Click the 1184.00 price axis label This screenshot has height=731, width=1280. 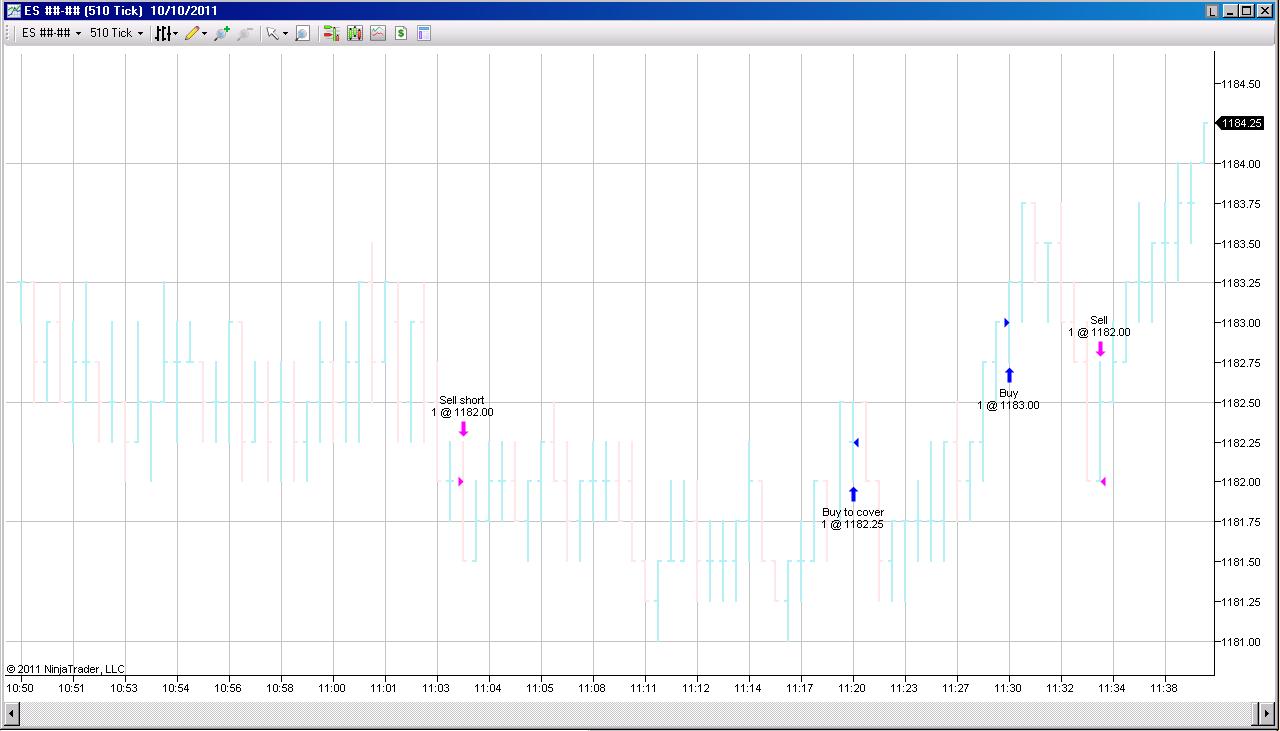pyautogui.click(x=1240, y=164)
